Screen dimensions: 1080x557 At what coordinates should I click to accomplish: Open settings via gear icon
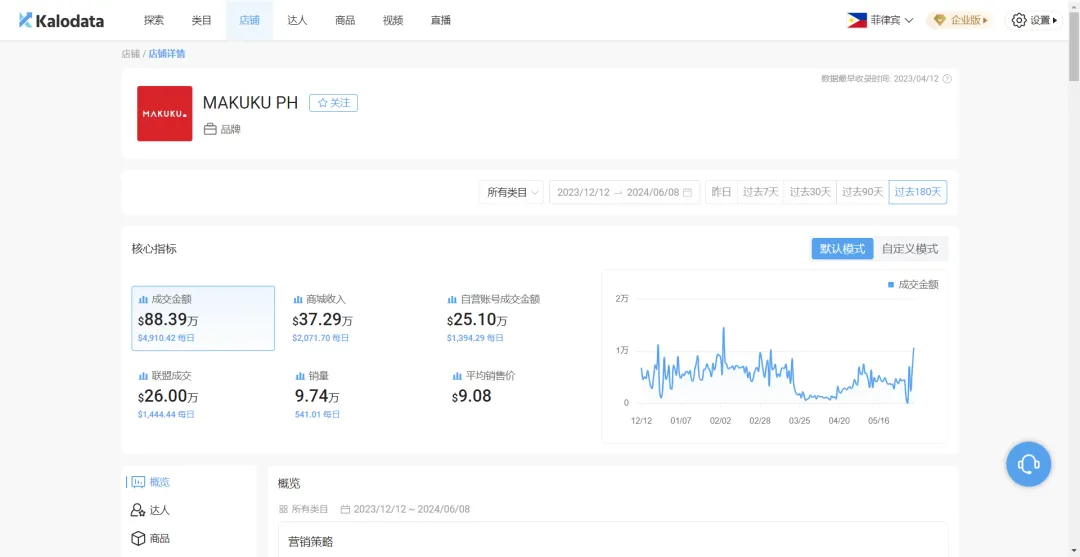coord(1019,21)
